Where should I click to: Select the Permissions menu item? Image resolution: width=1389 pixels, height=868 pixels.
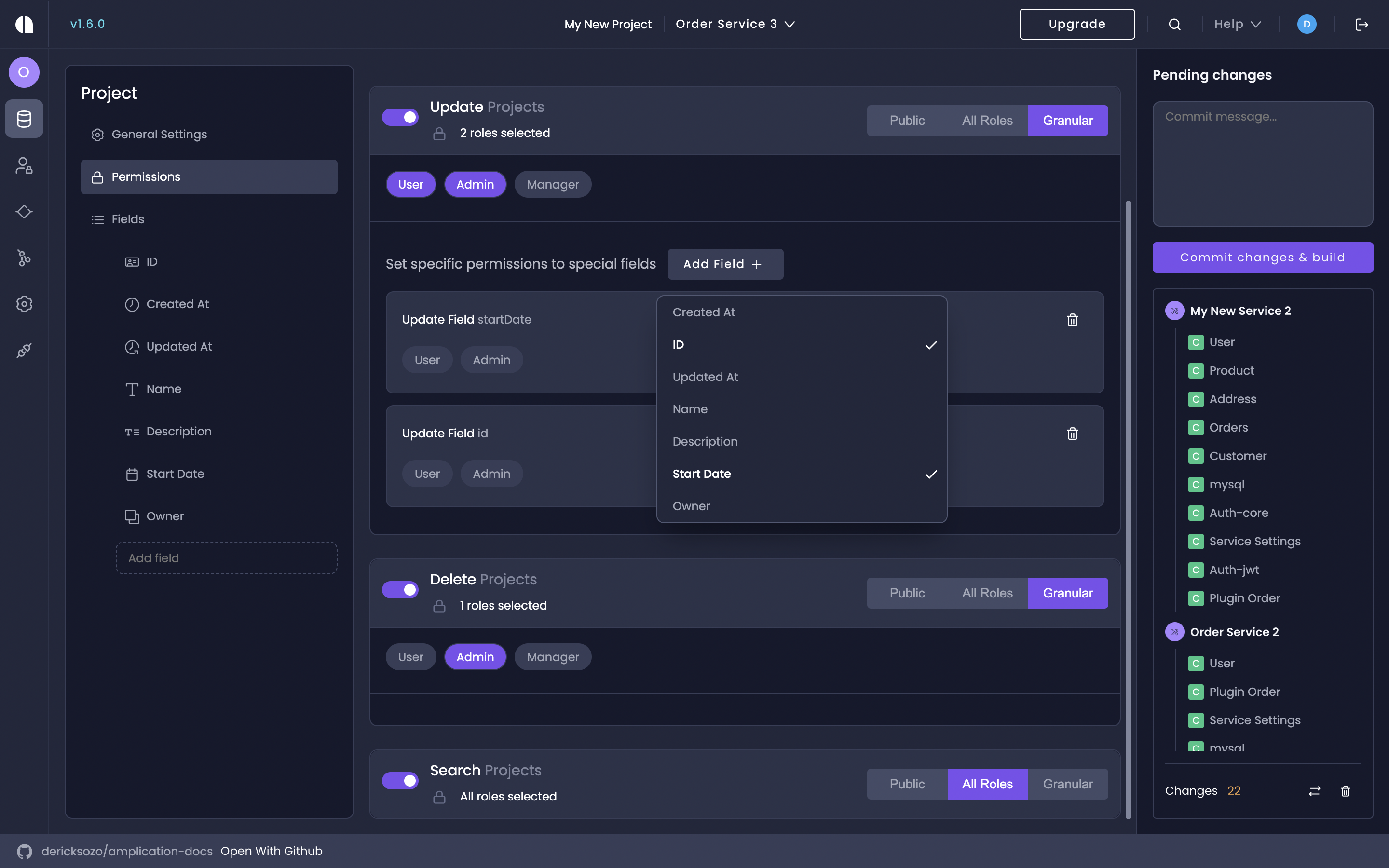coord(209,177)
